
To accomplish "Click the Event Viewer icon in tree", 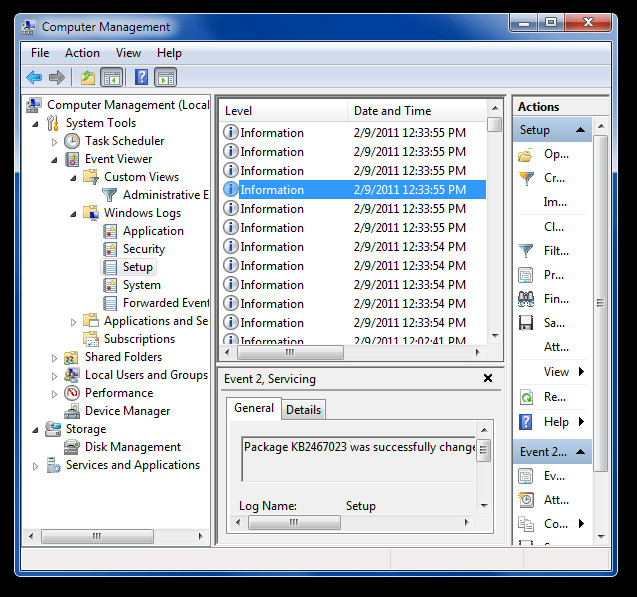I will [x=72, y=159].
